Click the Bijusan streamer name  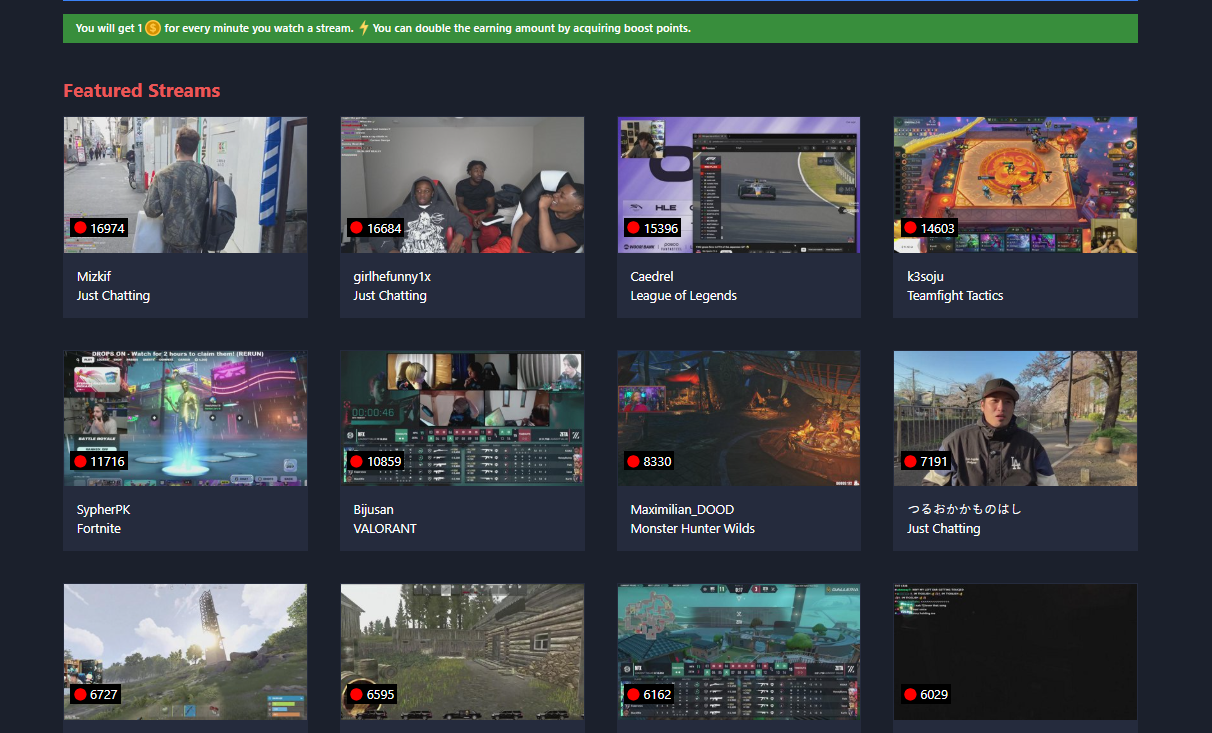pyautogui.click(x=374, y=510)
